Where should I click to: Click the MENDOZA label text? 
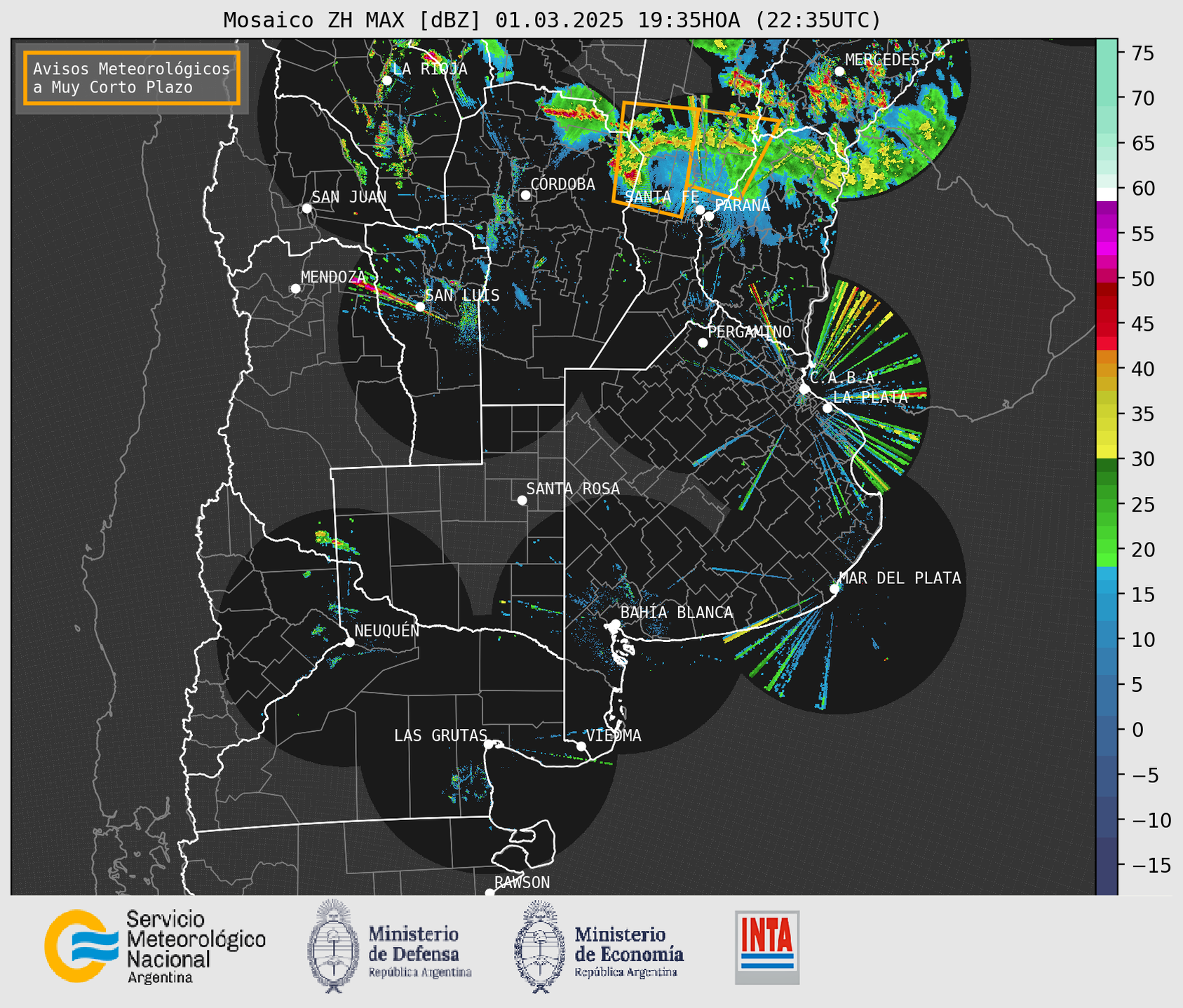(333, 277)
